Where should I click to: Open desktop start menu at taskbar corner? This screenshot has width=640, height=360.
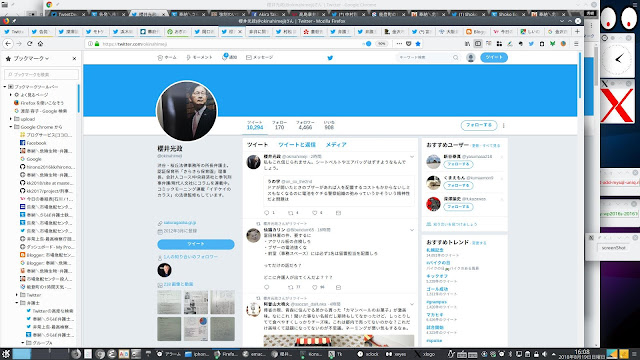(6, 354)
